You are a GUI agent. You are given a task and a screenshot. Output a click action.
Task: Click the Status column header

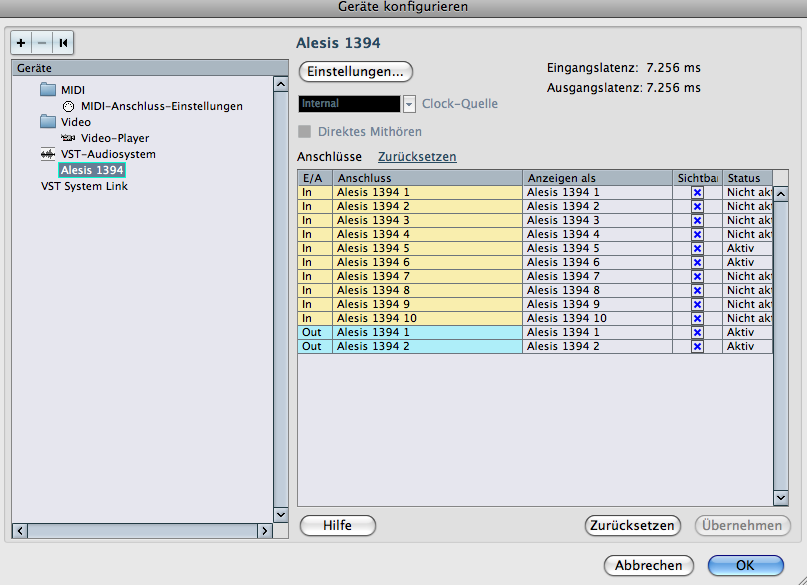coord(747,178)
